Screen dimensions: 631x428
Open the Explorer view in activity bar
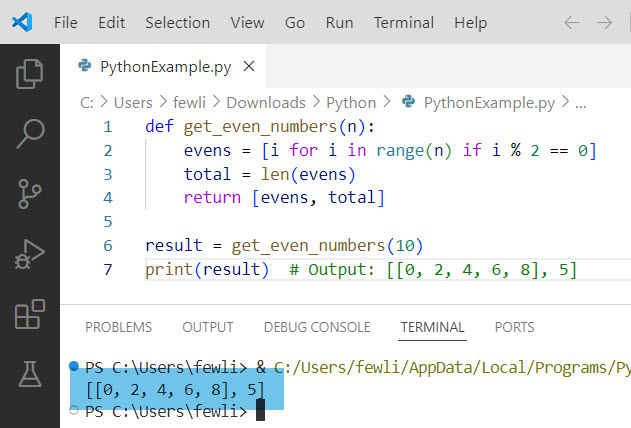(29, 74)
